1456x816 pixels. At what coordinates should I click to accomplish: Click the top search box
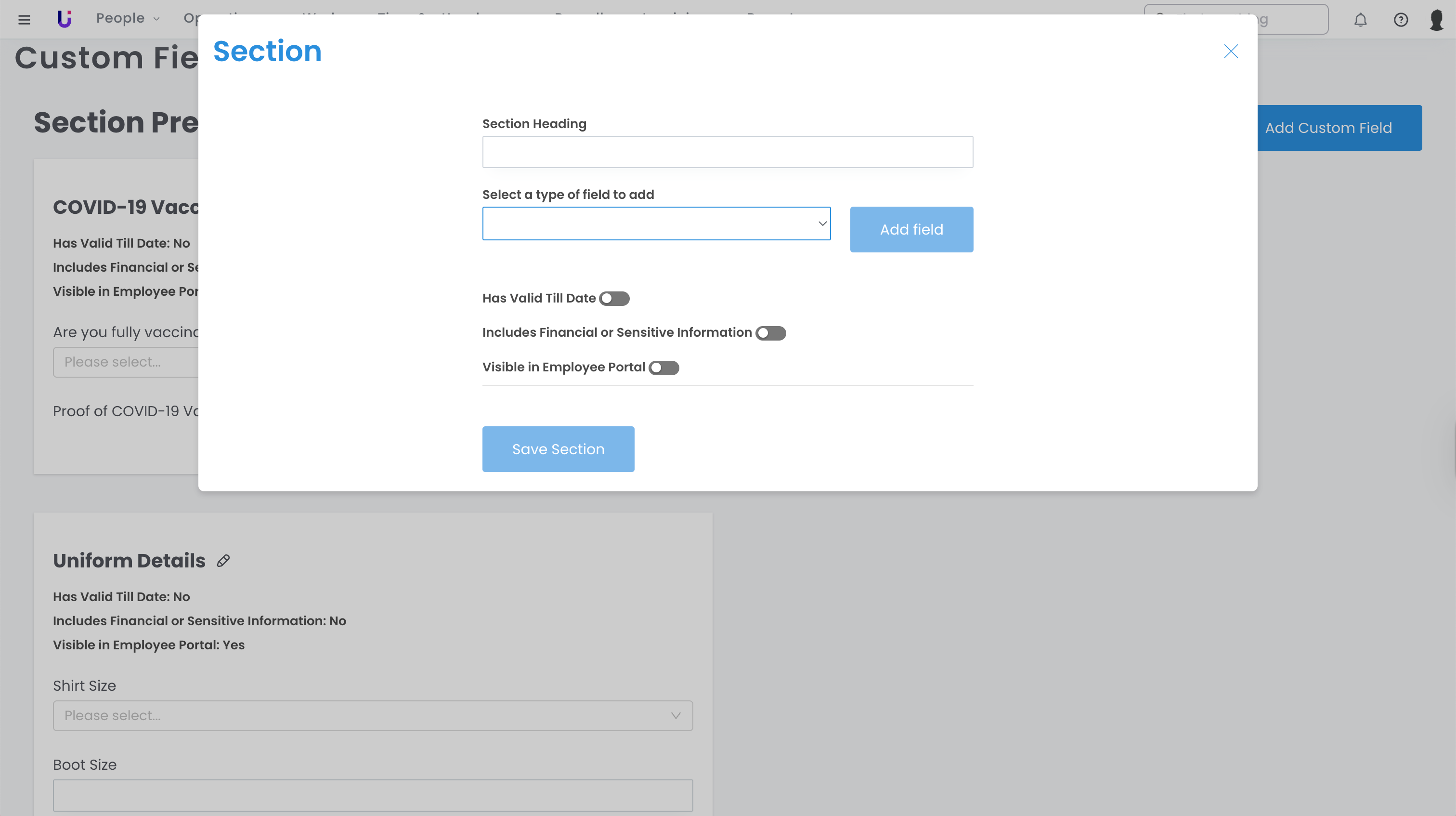pos(1294,20)
